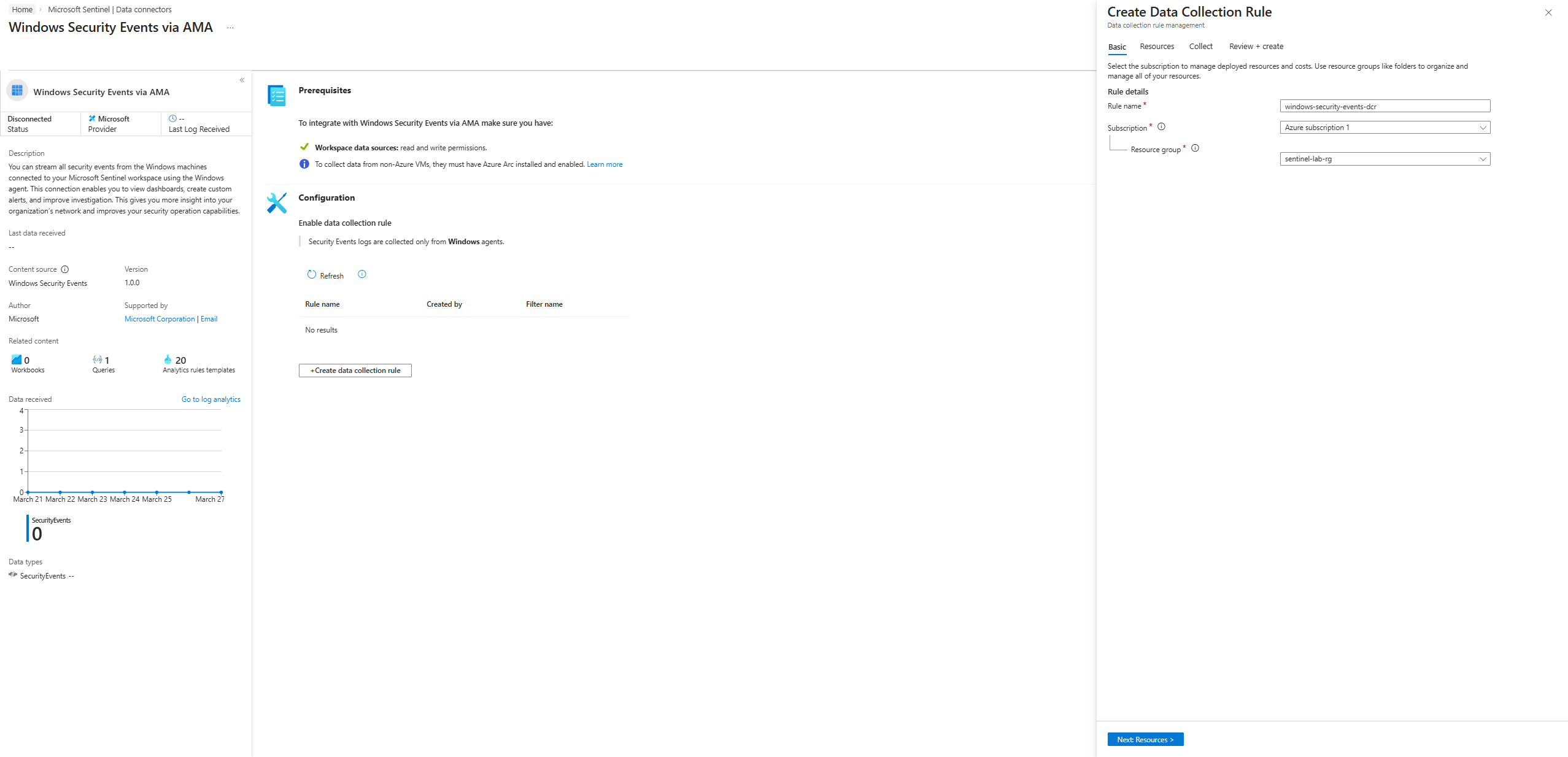The height and width of the screenshot is (757, 1568).
Task: Click the Refresh icon in Configuration
Action: (312, 275)
